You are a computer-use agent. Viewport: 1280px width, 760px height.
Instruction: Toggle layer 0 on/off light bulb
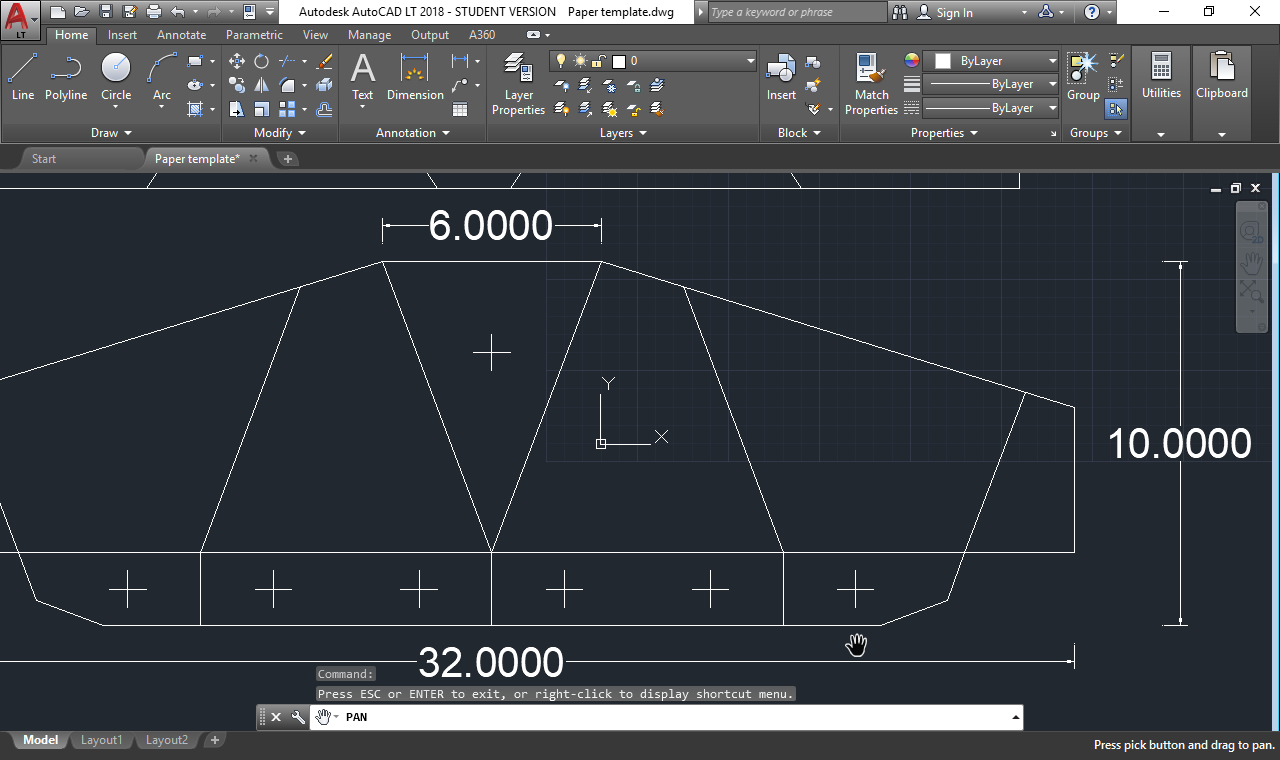click(561, 61)
